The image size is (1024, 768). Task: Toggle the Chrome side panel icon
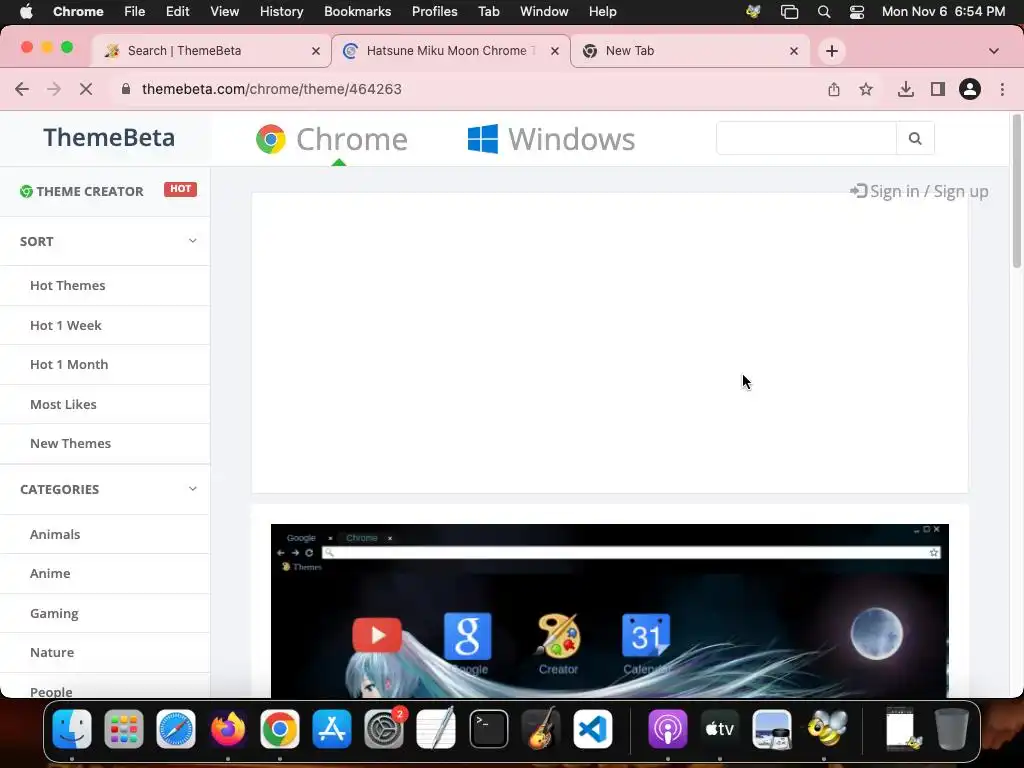point(938,89)
